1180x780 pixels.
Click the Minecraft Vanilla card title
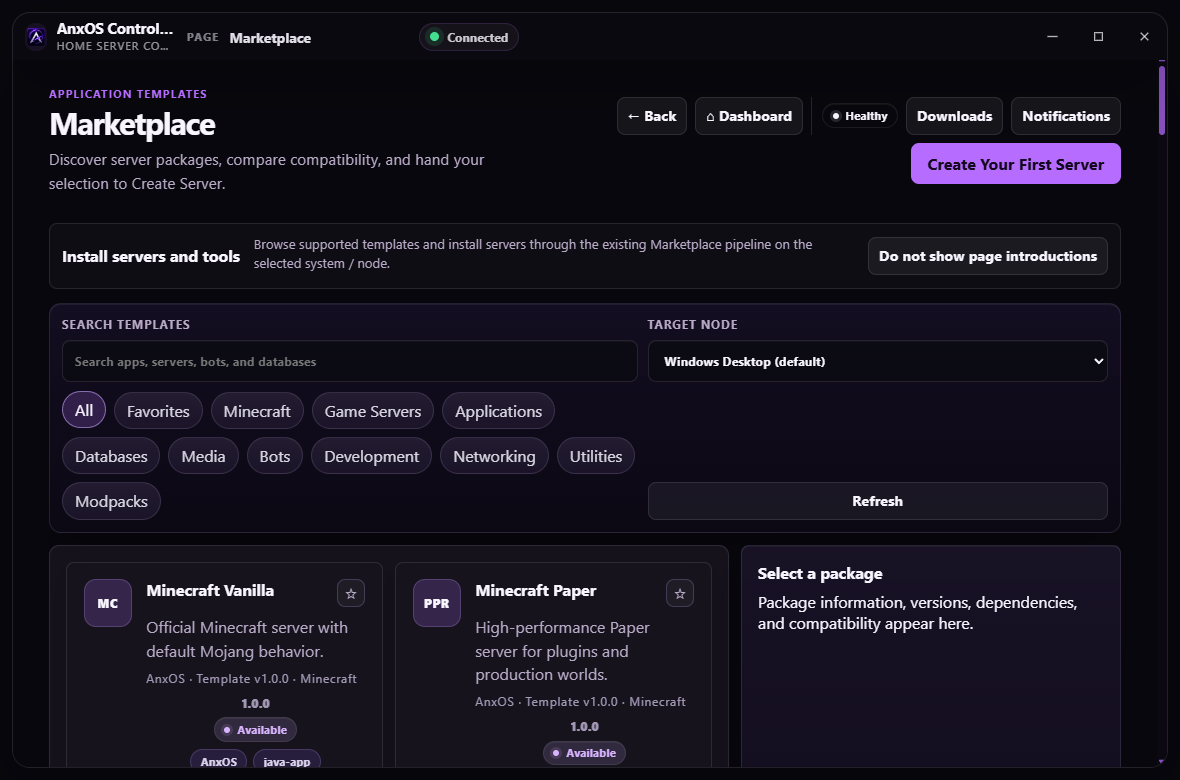tap(210, 590)
